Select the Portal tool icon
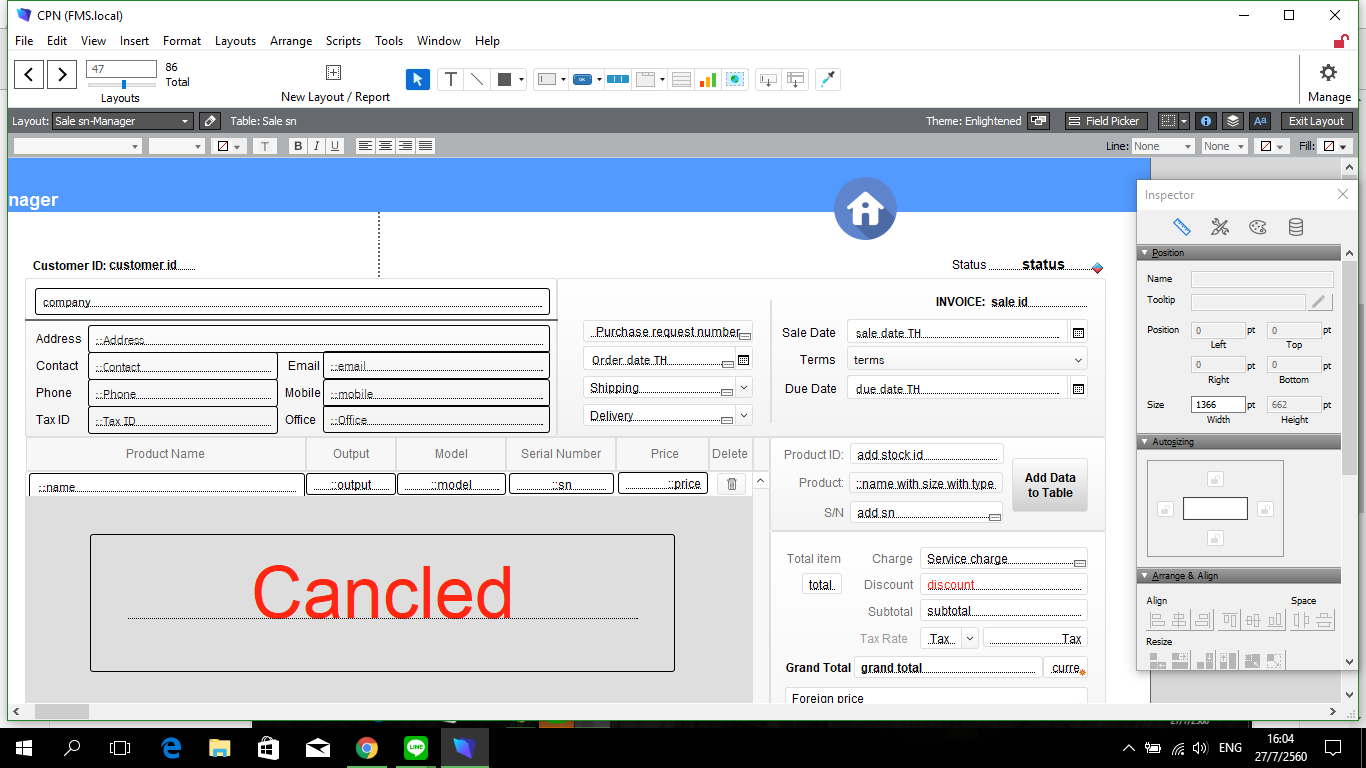 681,79
